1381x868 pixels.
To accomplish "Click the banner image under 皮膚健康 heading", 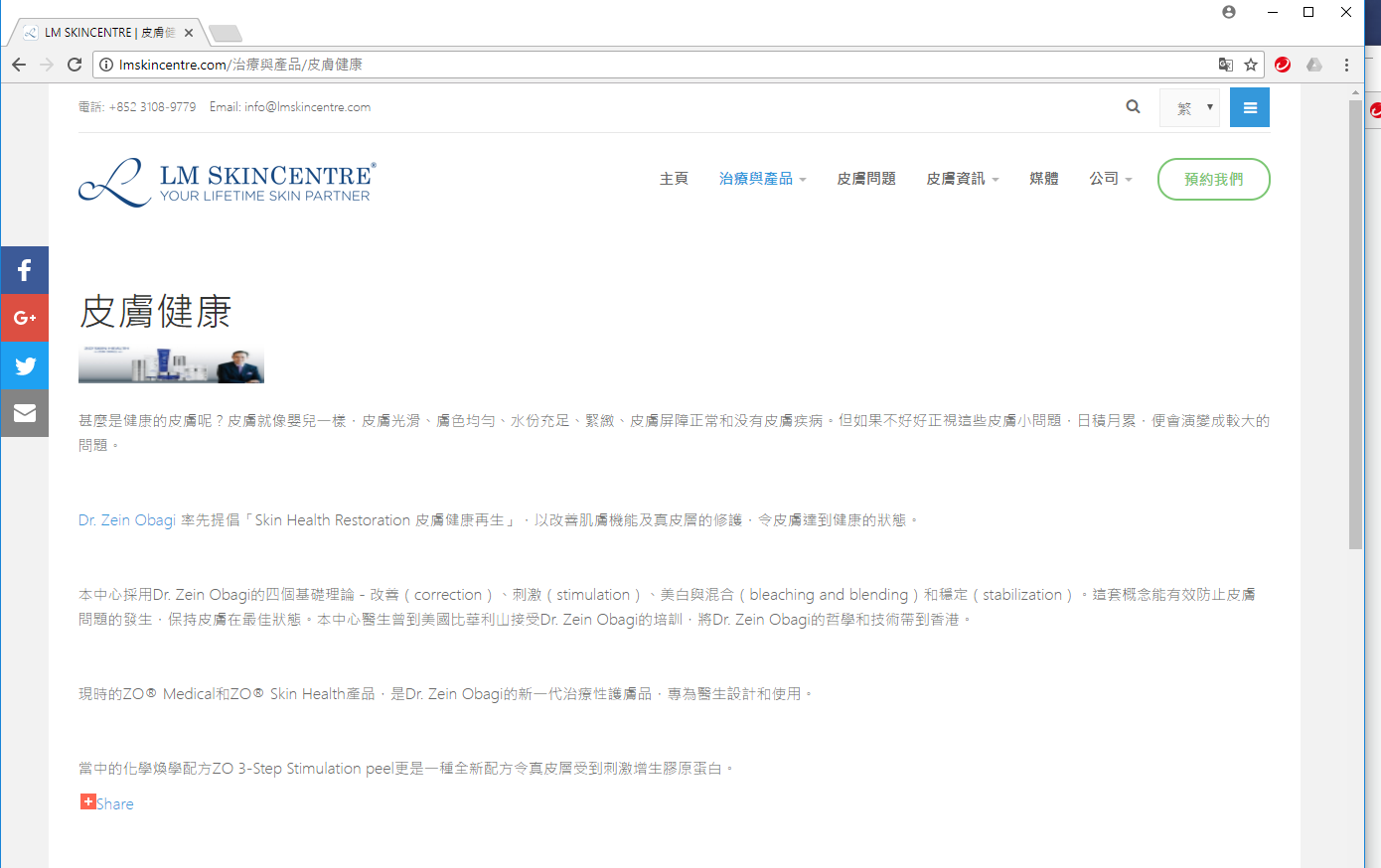I will point(171,365).
